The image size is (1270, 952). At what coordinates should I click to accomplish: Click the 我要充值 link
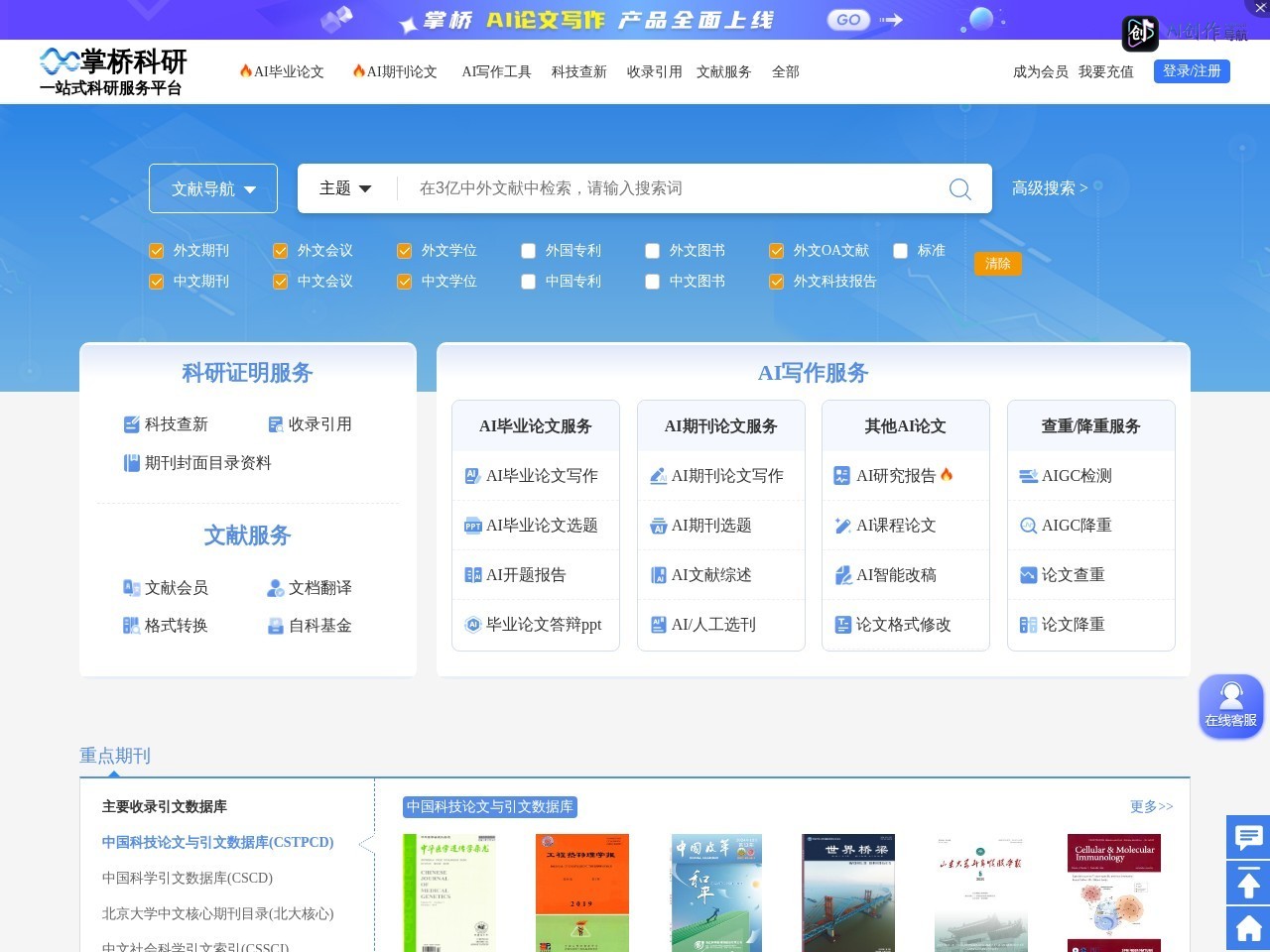coord(1106,71)
